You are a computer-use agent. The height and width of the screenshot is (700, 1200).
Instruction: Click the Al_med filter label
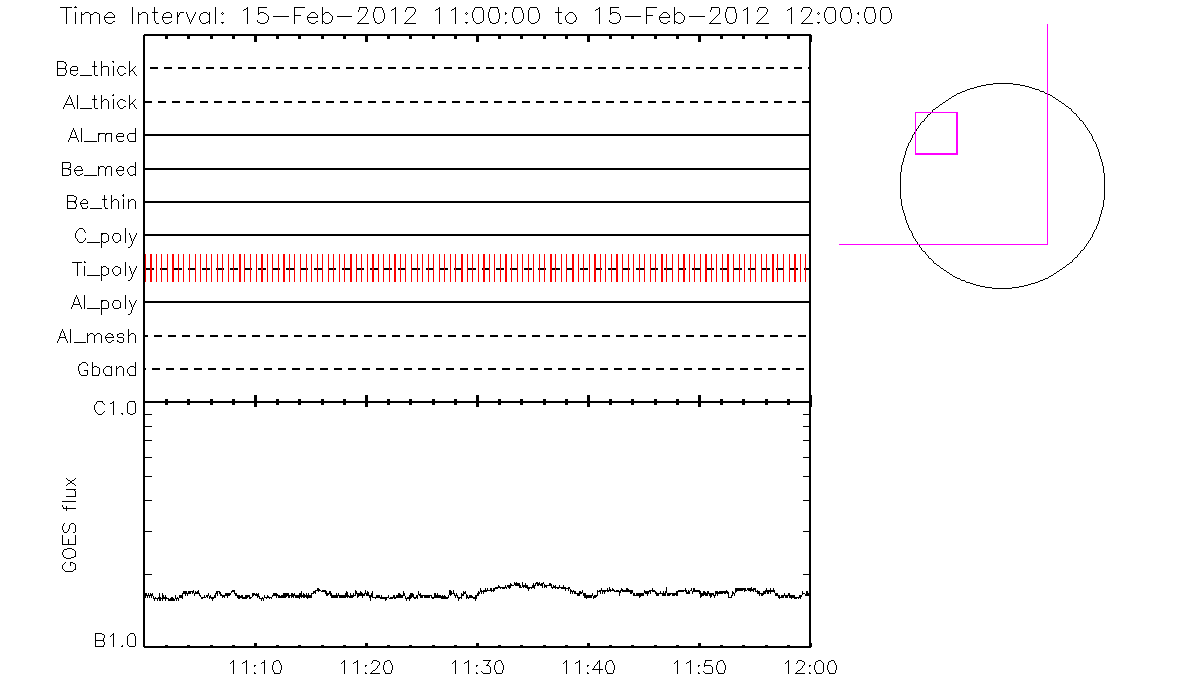click(102, 136)
